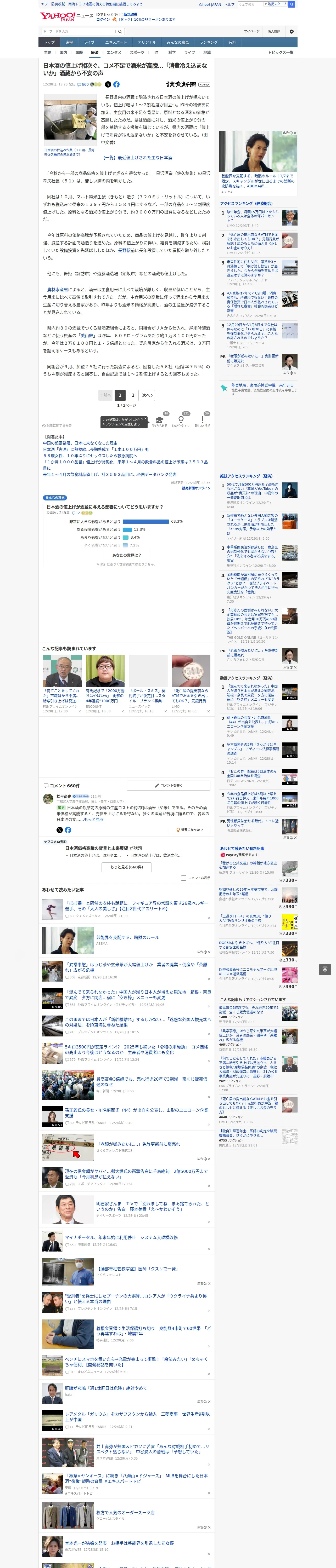Screen dimensions: 336x1568
Task: Share the expert comment on Facebook
Action: pos(68,830)
